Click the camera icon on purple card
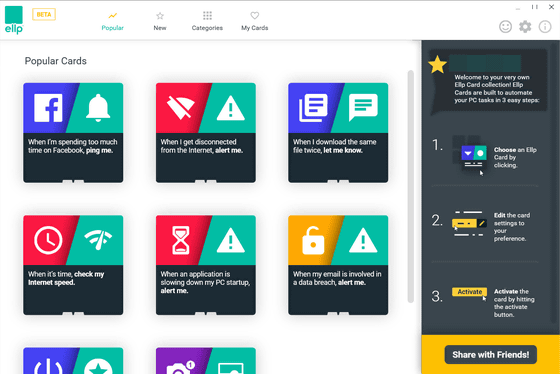Image resolution: width=560 pixels, height=374 pixels. pos(181,367)
